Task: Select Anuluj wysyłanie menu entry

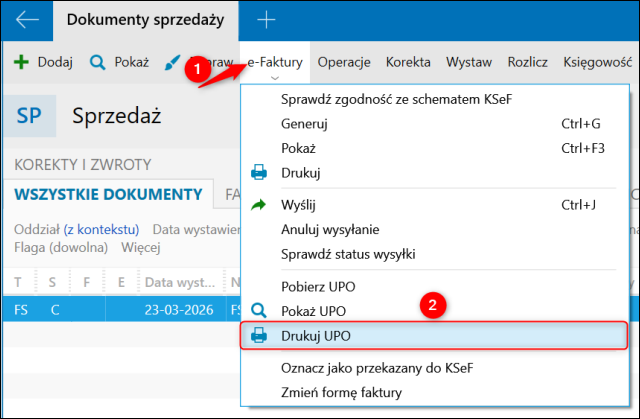Action: point(330,229)
